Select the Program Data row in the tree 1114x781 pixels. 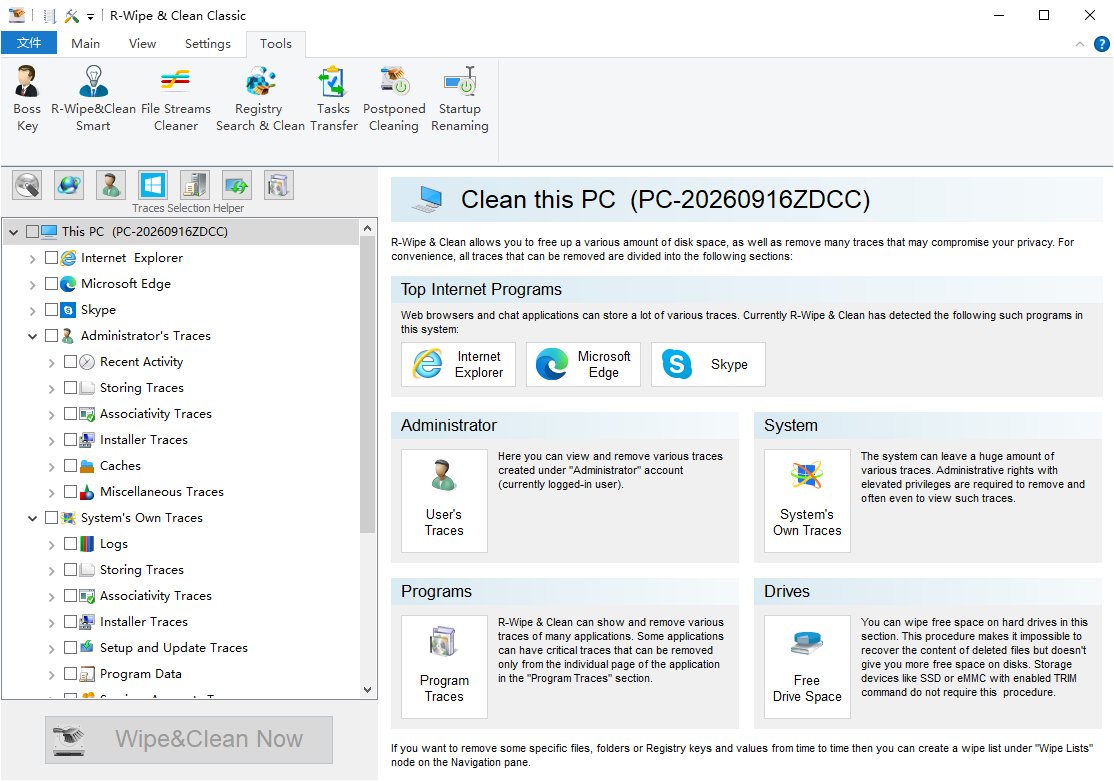(x=140, y=674)
